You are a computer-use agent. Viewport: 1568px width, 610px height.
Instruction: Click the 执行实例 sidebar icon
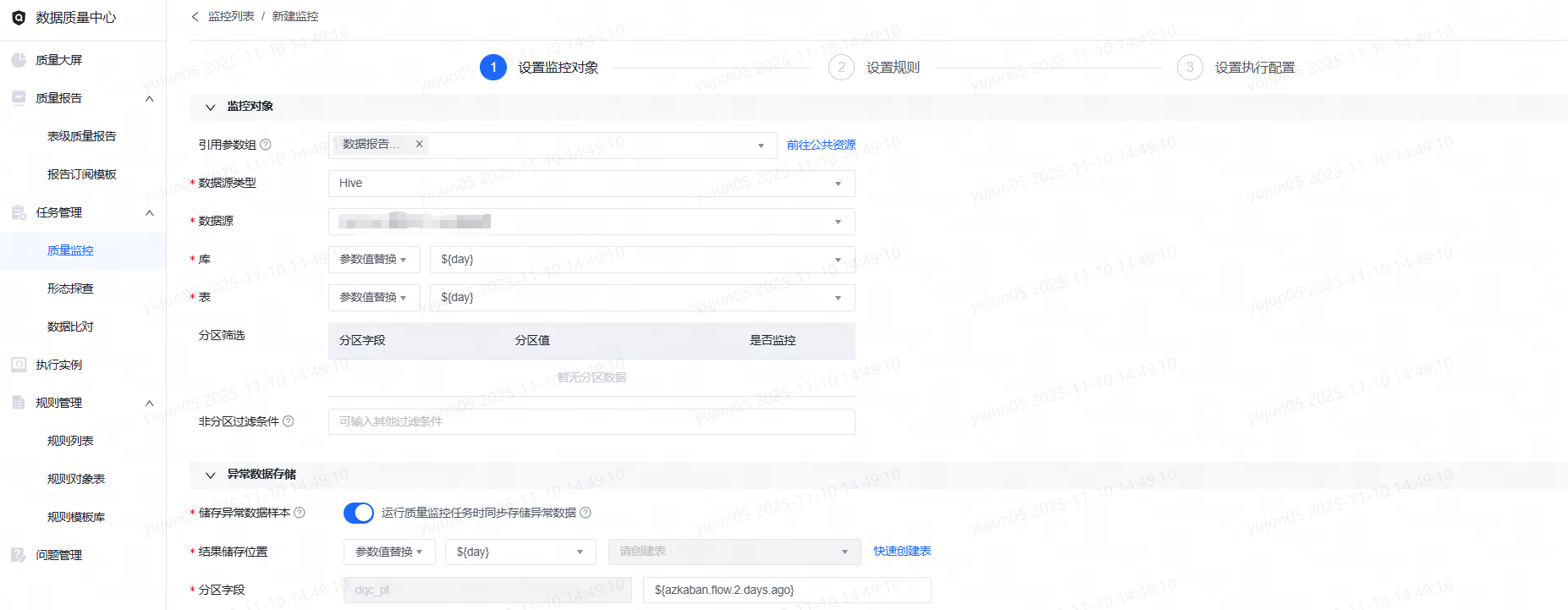(x=19, y=365)
